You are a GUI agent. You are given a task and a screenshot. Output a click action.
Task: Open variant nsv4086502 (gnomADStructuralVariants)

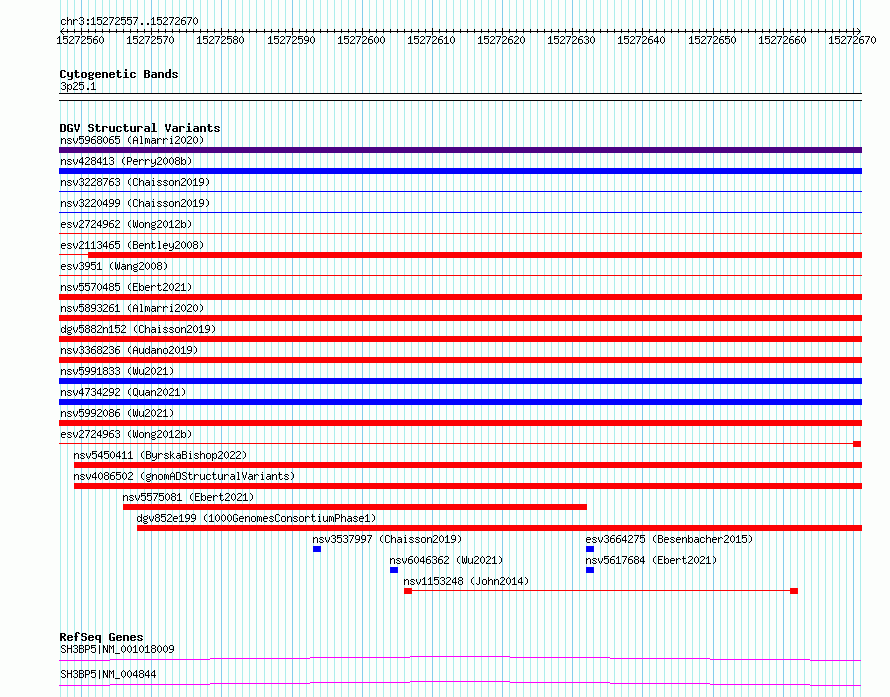[x=184, y=476]
